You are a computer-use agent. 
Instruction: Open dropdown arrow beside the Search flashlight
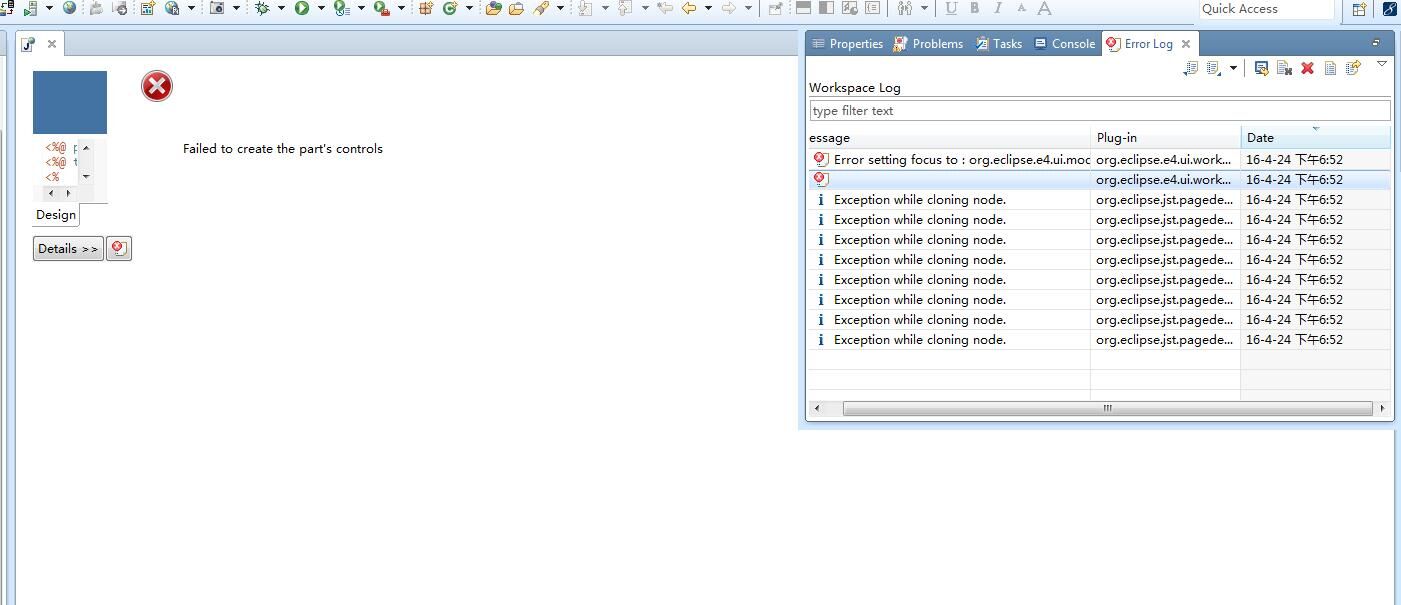coord(560,8)
